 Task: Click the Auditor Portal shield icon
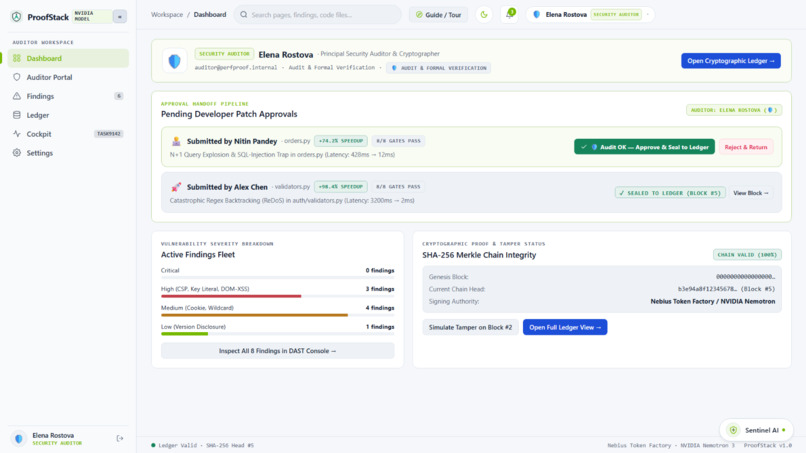17,77
